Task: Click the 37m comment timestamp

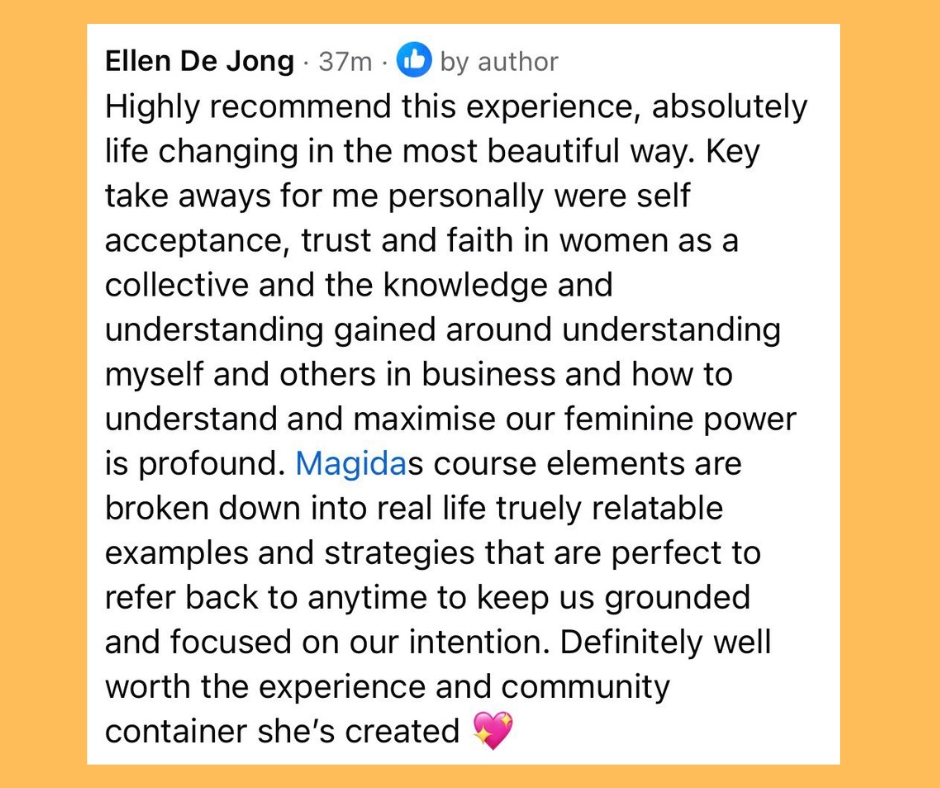Action: click(x=344, y=62)
